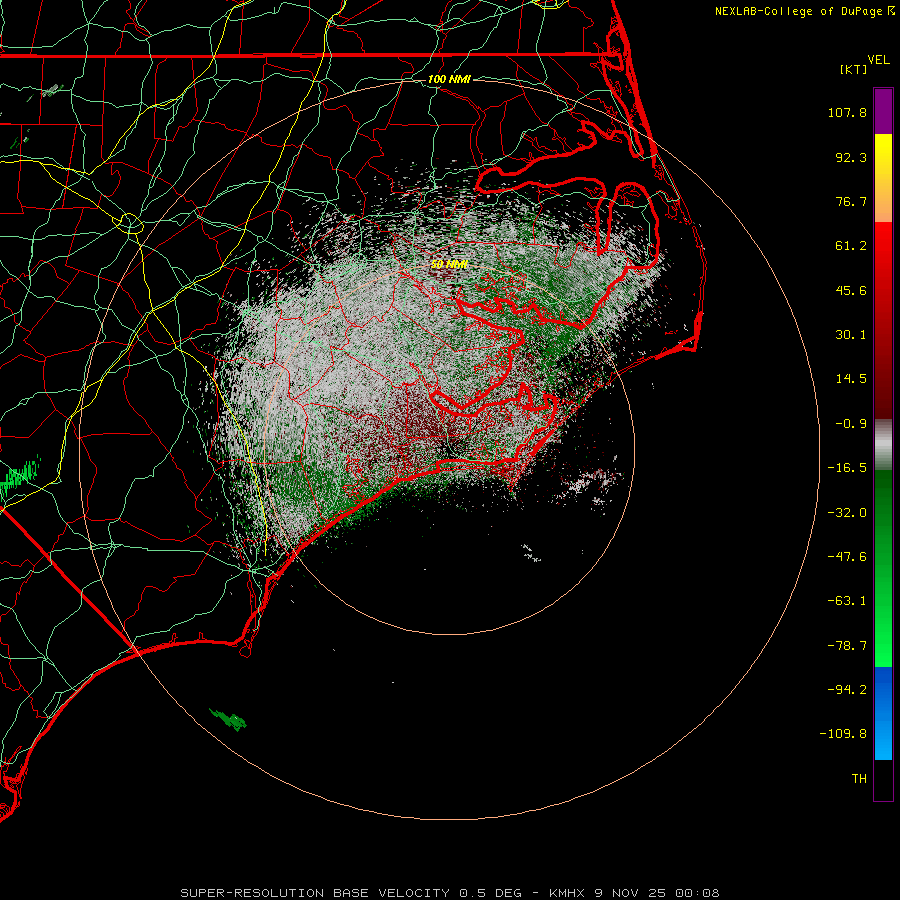
Task: Click the TH threshold label
Action: point(859,779)
